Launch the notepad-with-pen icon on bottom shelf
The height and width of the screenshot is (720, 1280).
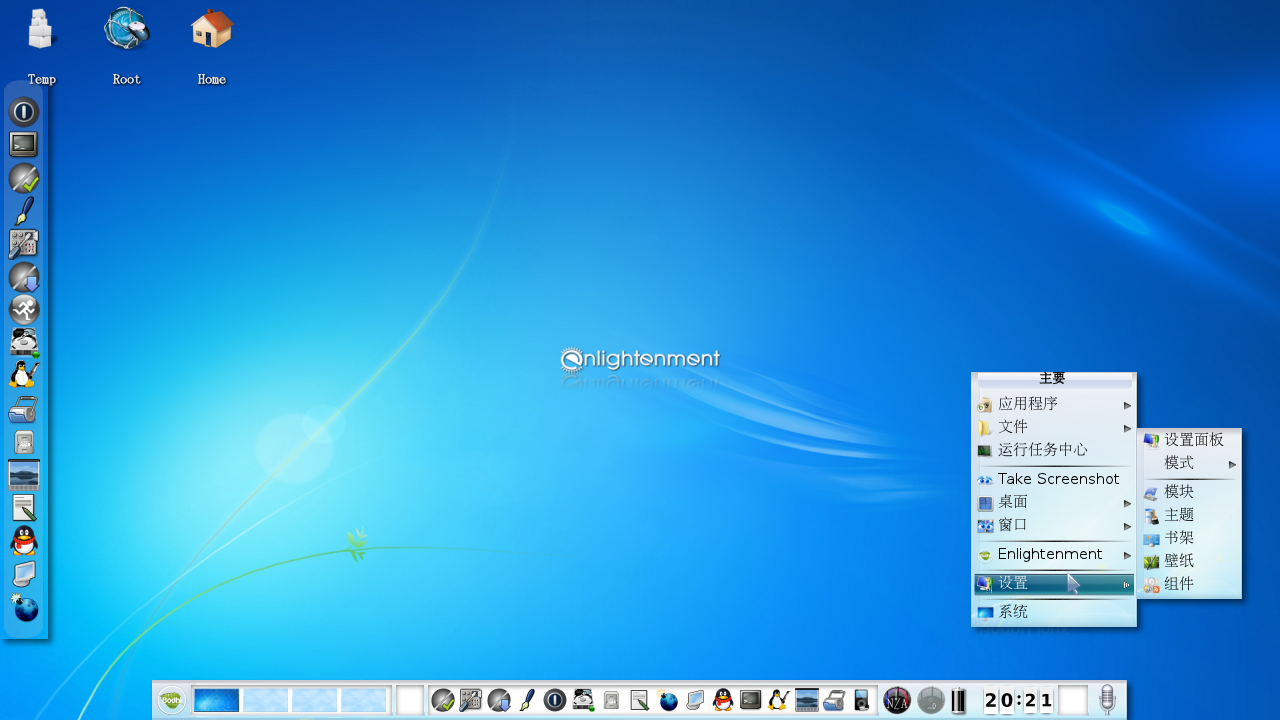(639, 700)
